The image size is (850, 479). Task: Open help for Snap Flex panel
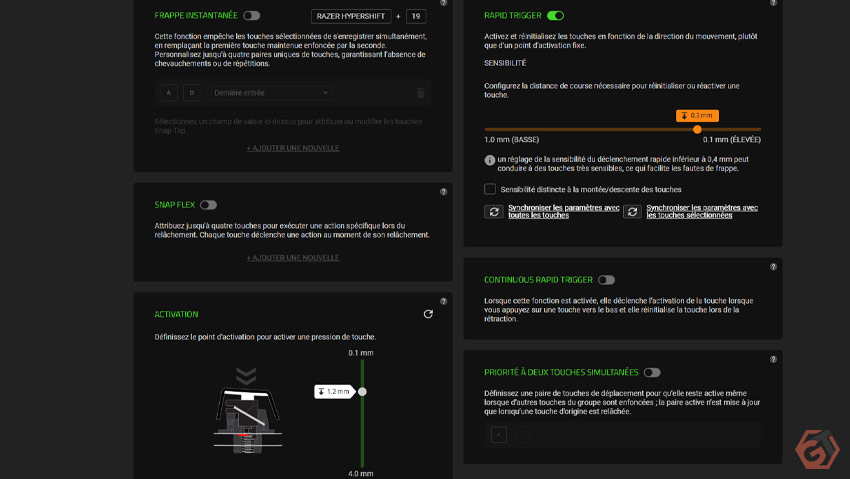[x=443, y=192]
